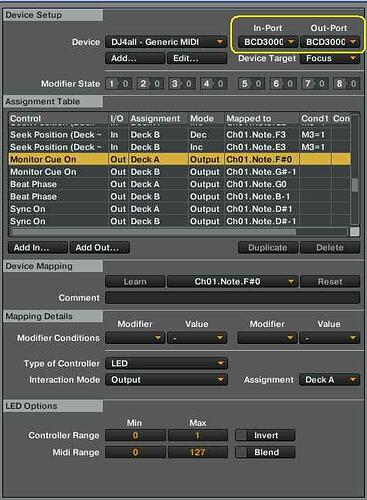Click the Add In... button
The height and width of the screenshot is (500, 367).
pos(38,248)
